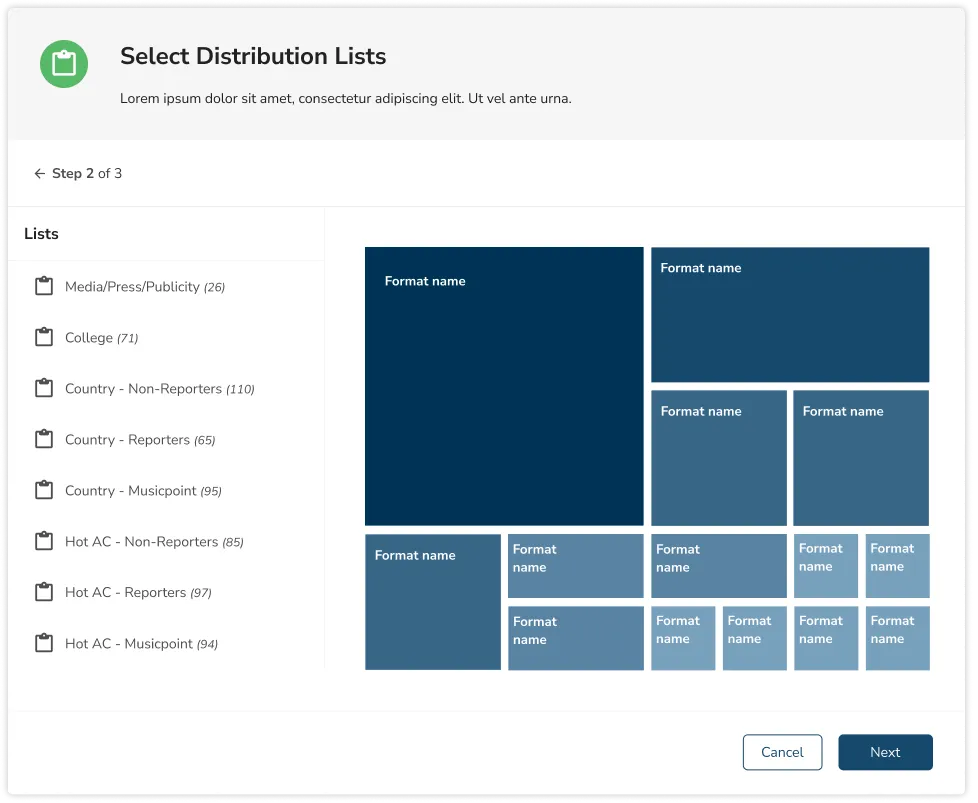
Task: Click the clipboard icon beside Country - Reporters
Action: click(44, 439)
